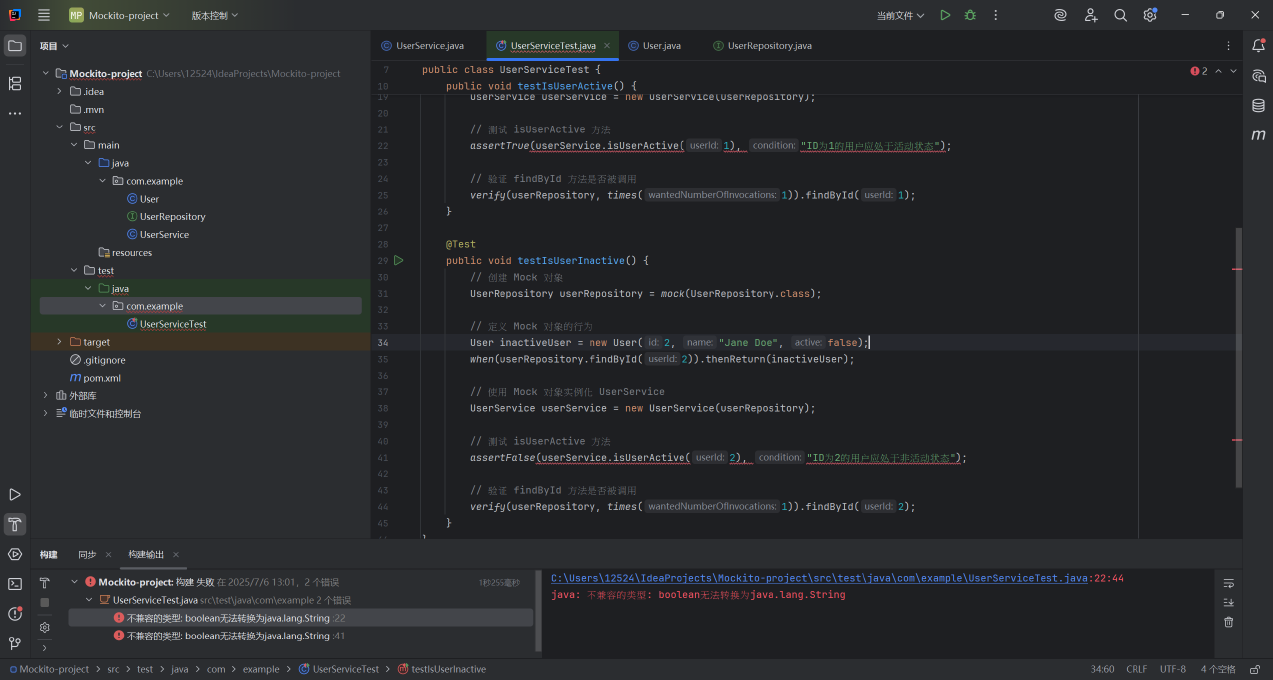Open IDE Settings via the gear icon
Viewport: 1273px width, 680px height.
1150,15
